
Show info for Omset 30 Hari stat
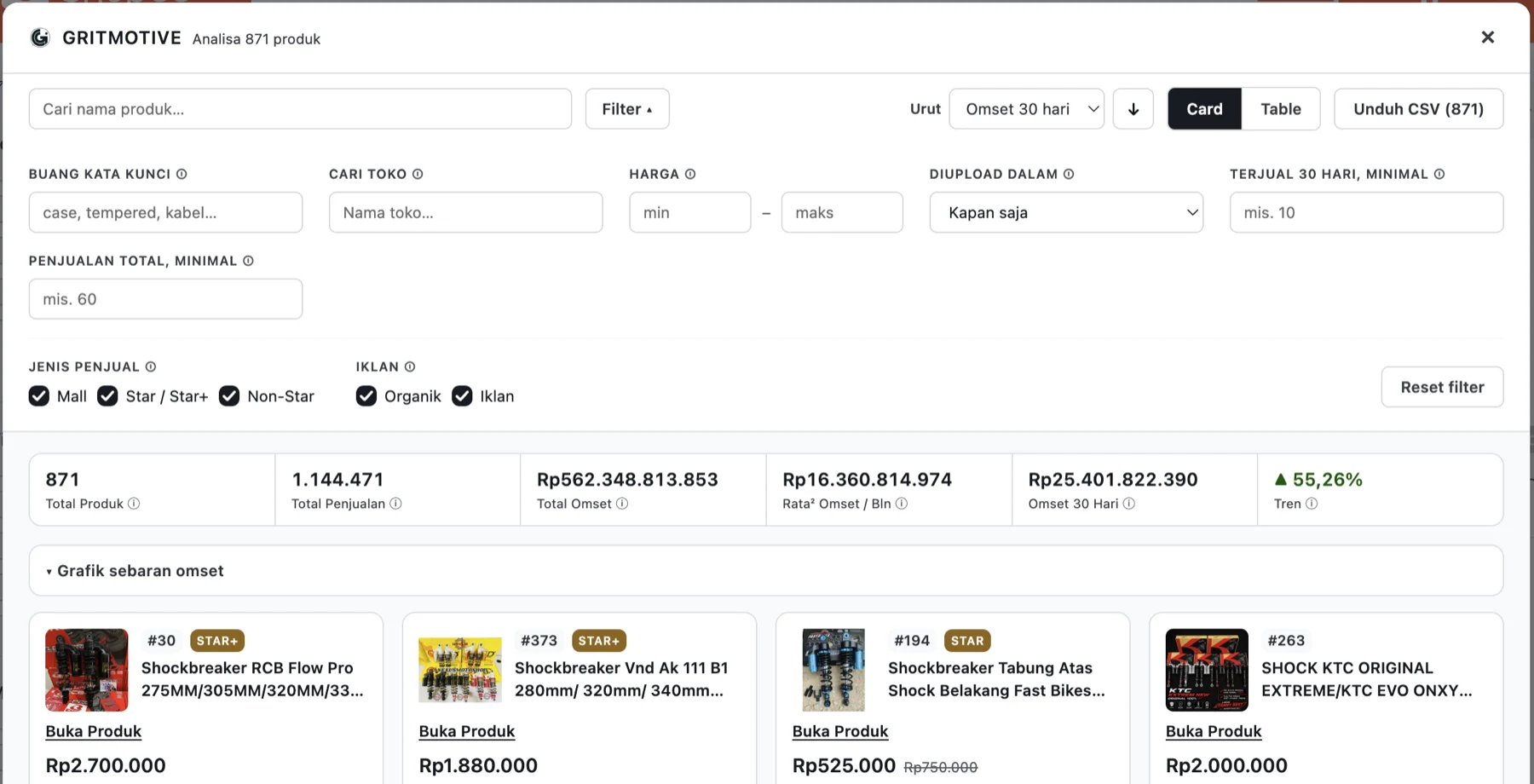(x=1129, y=504)
